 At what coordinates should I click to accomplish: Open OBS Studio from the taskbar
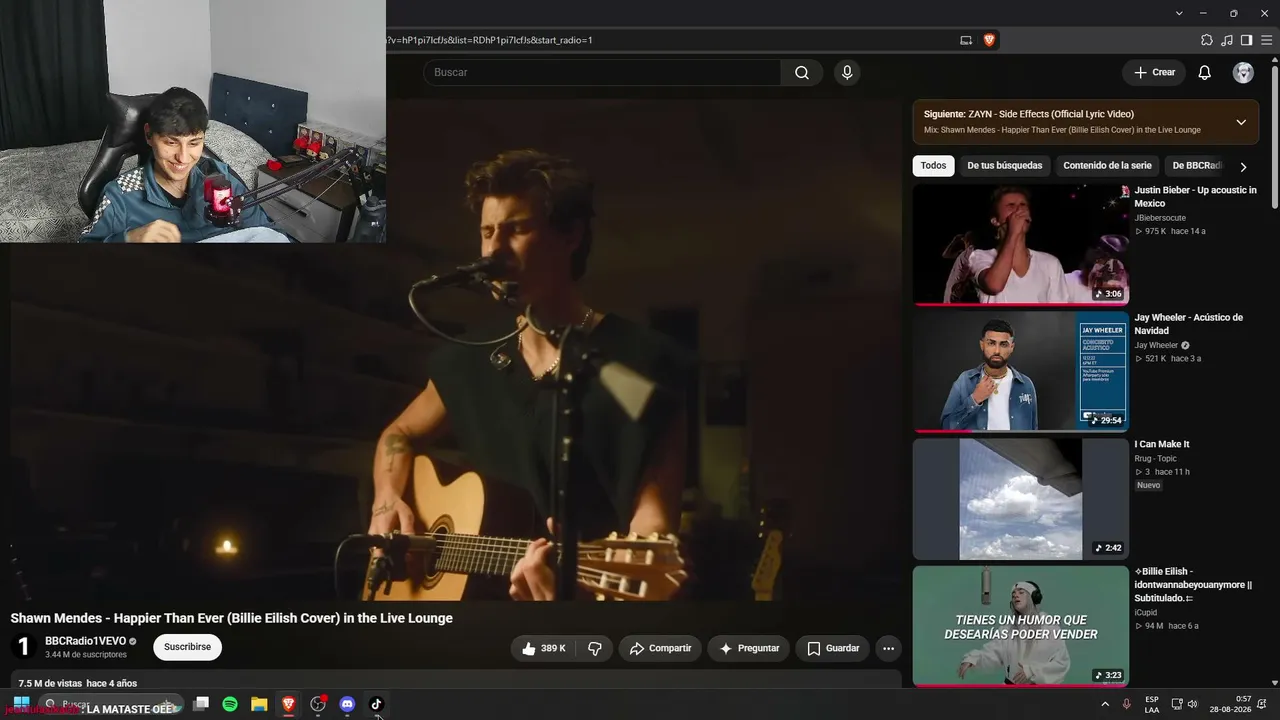318,704
